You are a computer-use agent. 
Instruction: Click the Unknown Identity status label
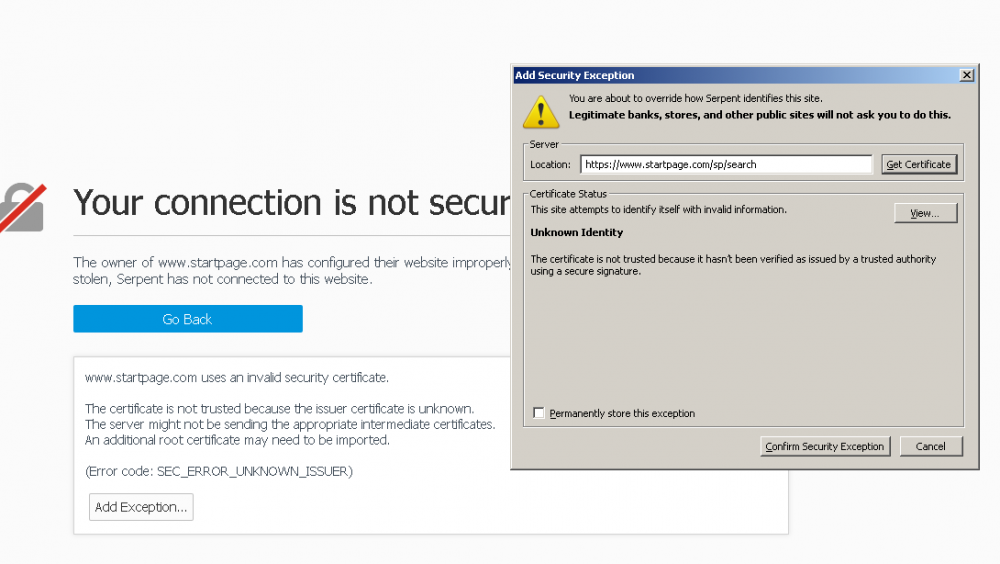[x=576, y=232]
